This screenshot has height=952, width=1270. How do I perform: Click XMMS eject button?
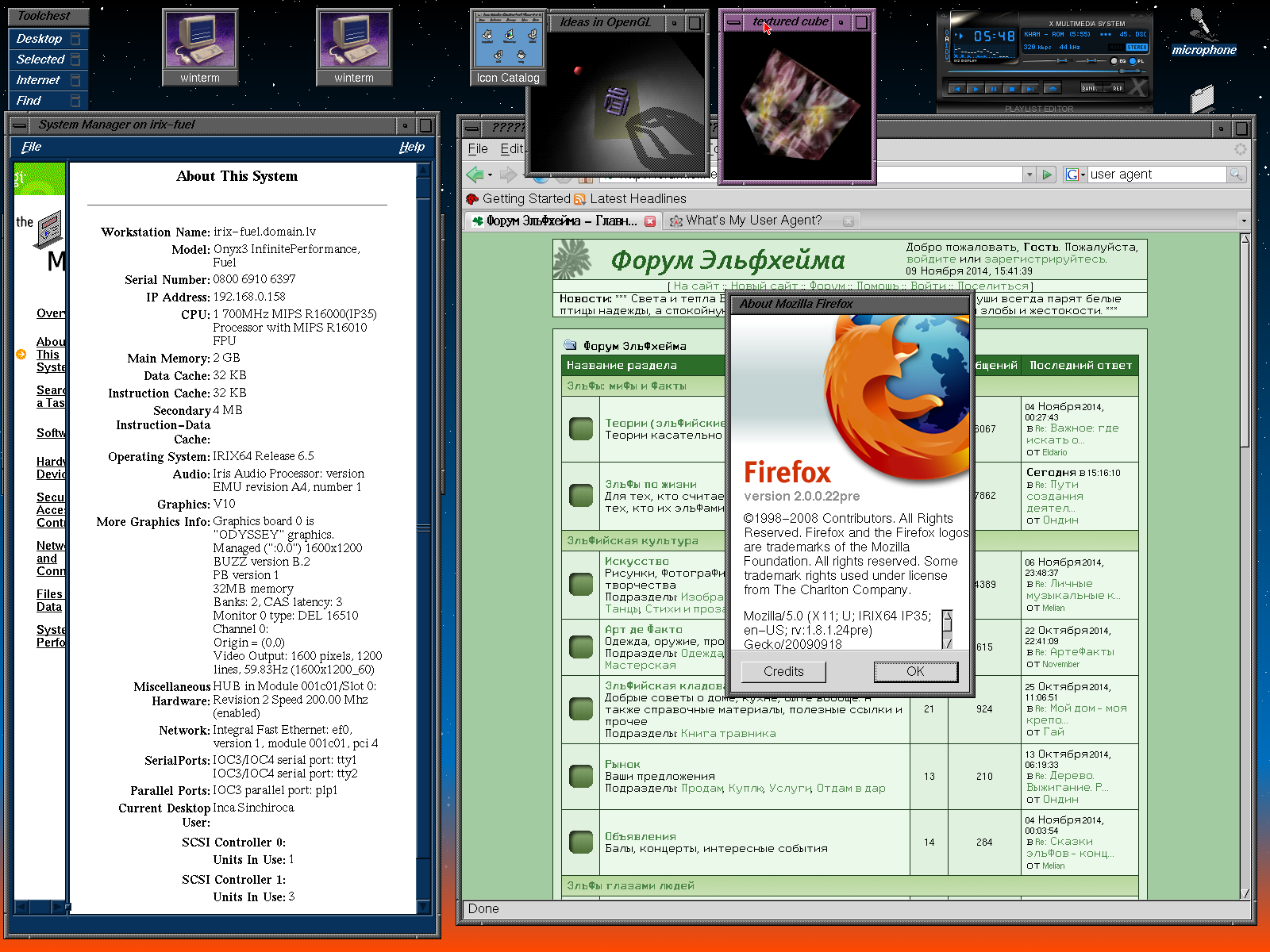1053,88
